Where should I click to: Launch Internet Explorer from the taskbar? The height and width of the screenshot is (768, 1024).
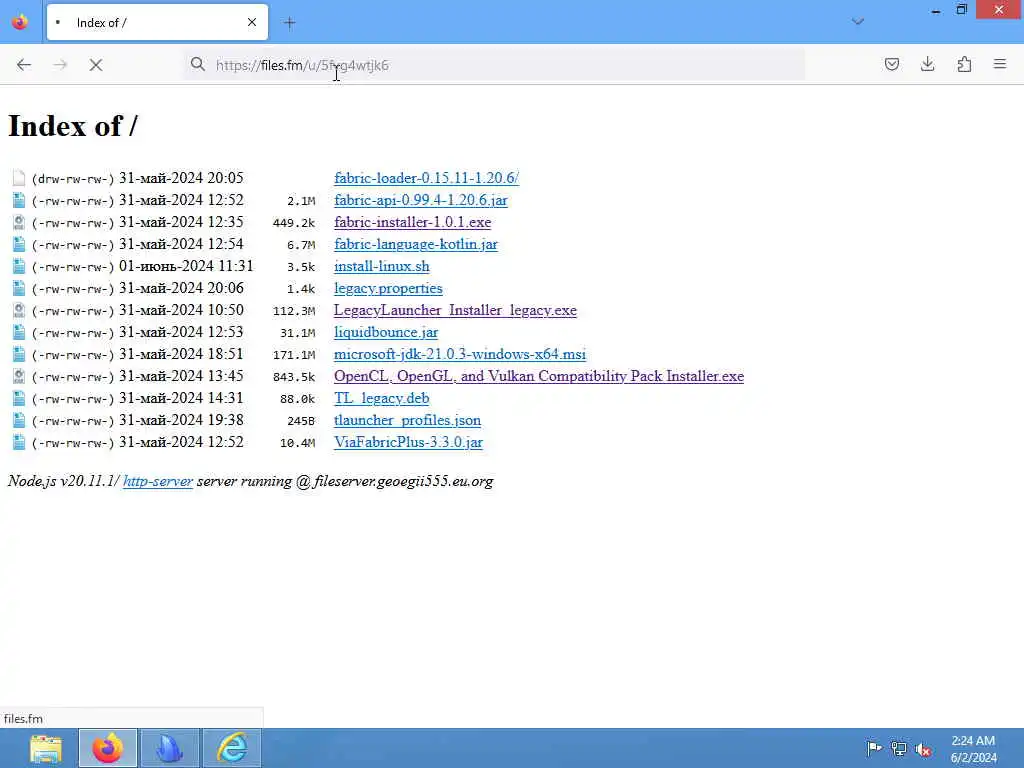click(x=232, y=748)
